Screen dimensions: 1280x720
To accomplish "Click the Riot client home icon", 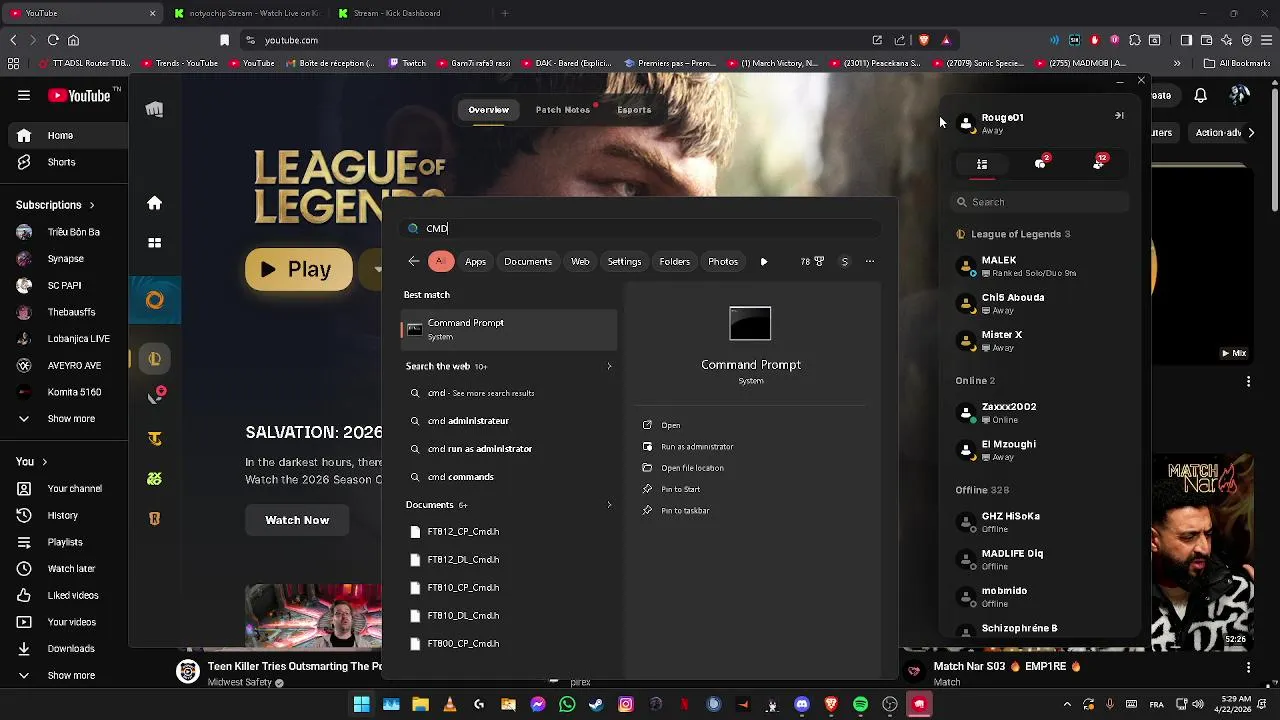I will pos(154,203).
